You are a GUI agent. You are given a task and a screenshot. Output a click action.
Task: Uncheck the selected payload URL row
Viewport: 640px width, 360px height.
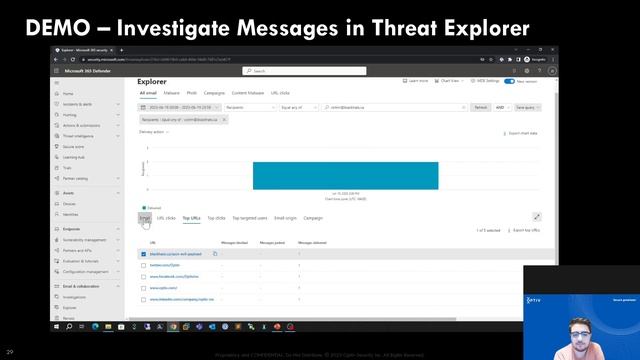coord(143,254)
